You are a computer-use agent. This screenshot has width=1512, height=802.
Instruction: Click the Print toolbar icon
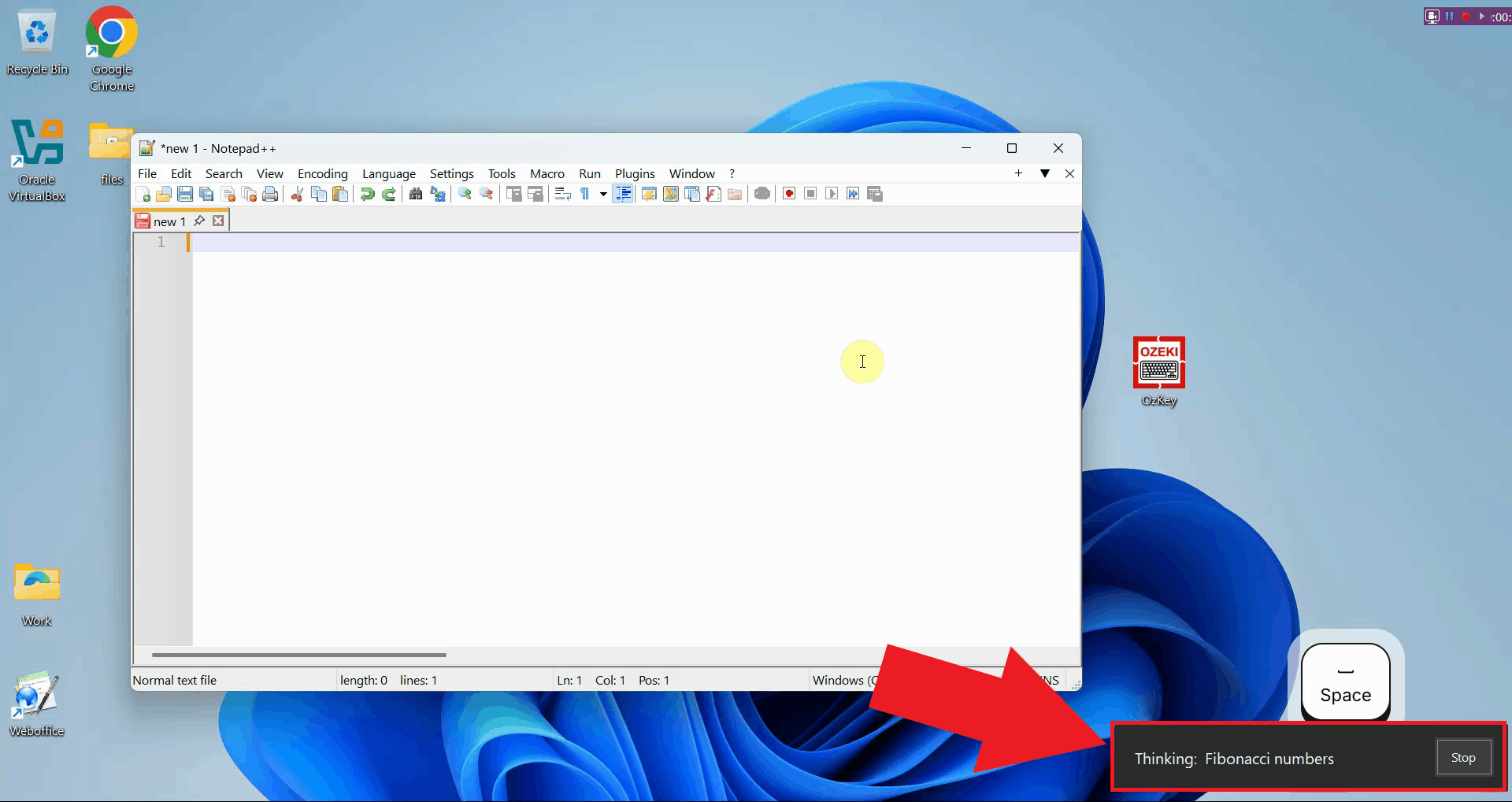pos(270,195)
